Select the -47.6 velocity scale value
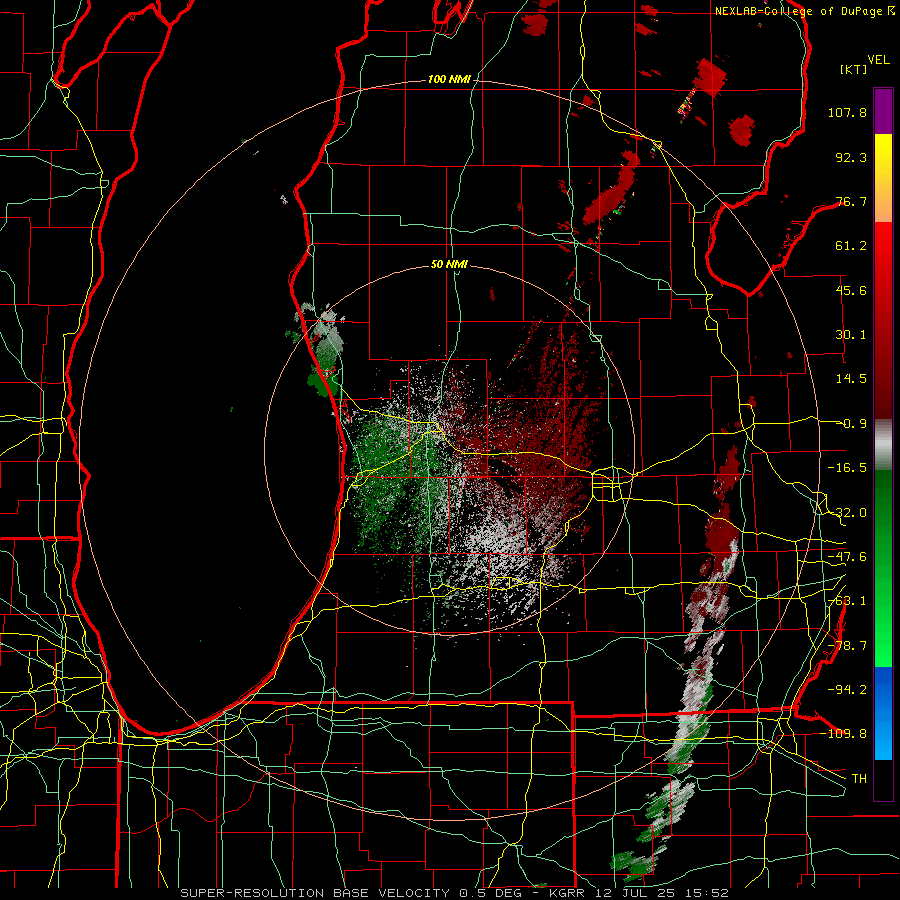 847,557
